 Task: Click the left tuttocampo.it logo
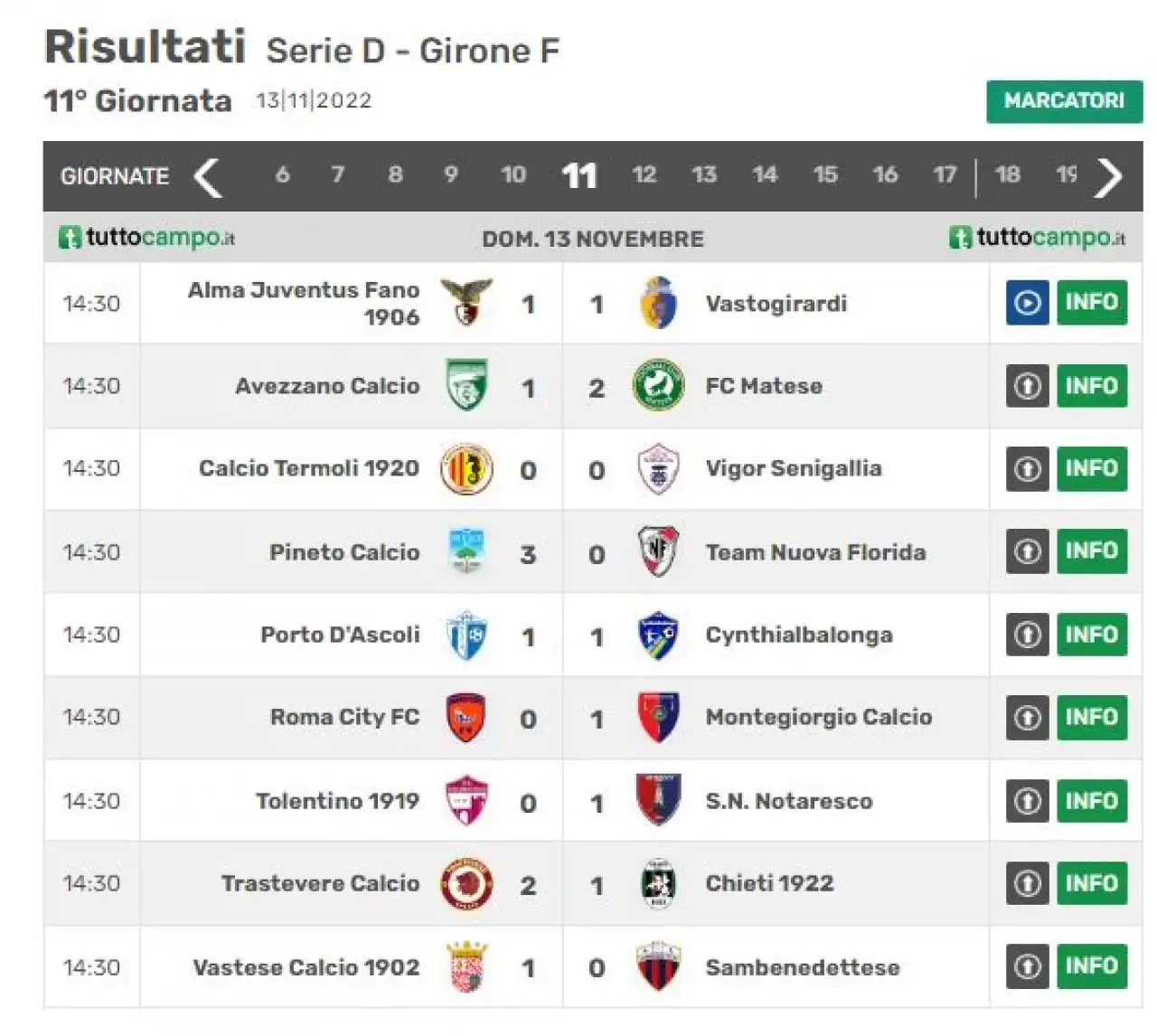146,238
